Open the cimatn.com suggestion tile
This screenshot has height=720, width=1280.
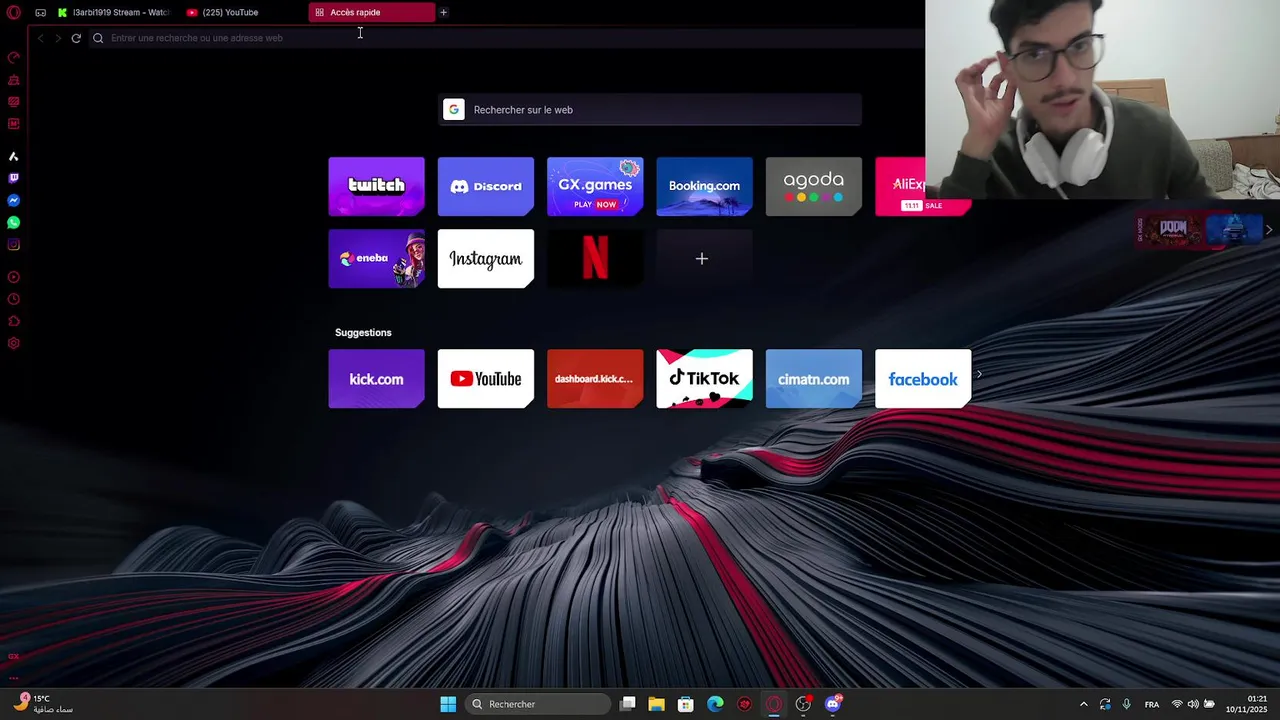(x=813, y=378)
